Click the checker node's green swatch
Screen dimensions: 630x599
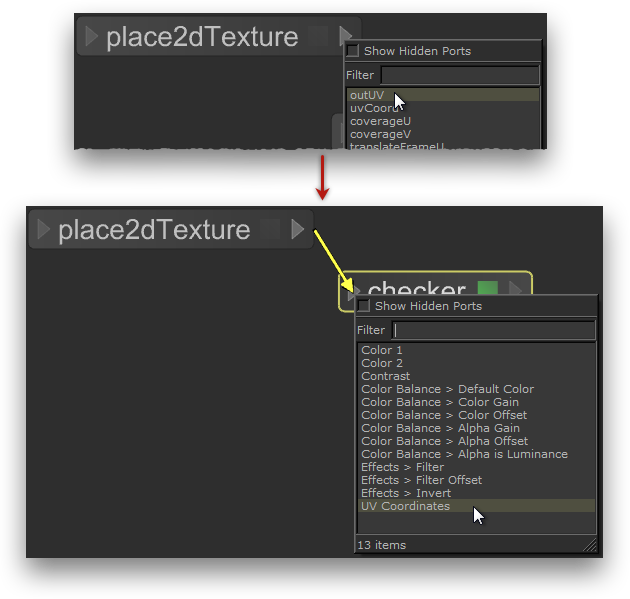pyautogui.click(x=487, y=290)
